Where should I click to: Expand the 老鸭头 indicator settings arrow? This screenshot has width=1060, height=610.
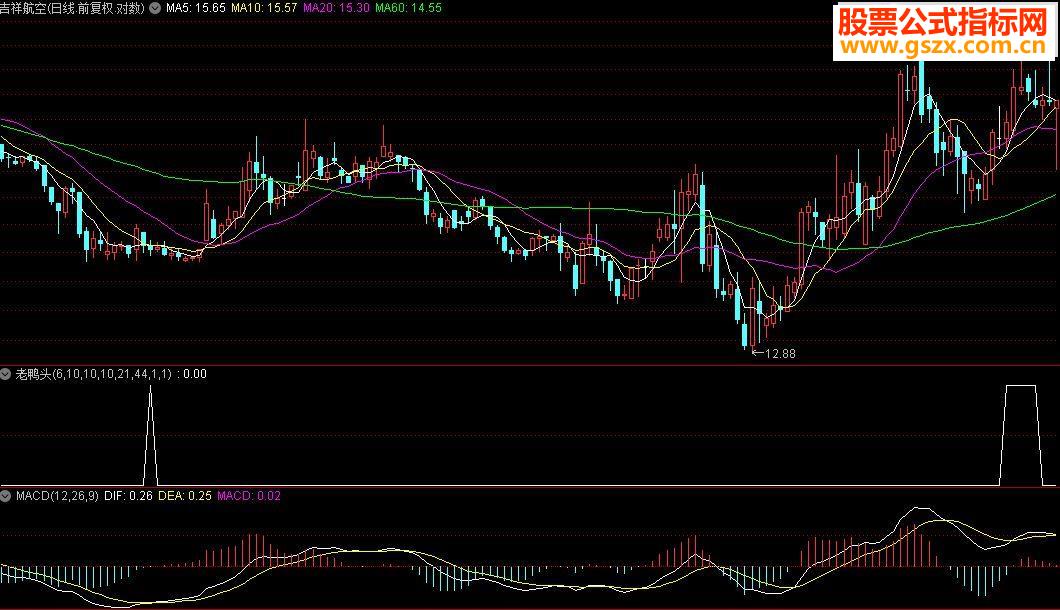pos(6,374)
